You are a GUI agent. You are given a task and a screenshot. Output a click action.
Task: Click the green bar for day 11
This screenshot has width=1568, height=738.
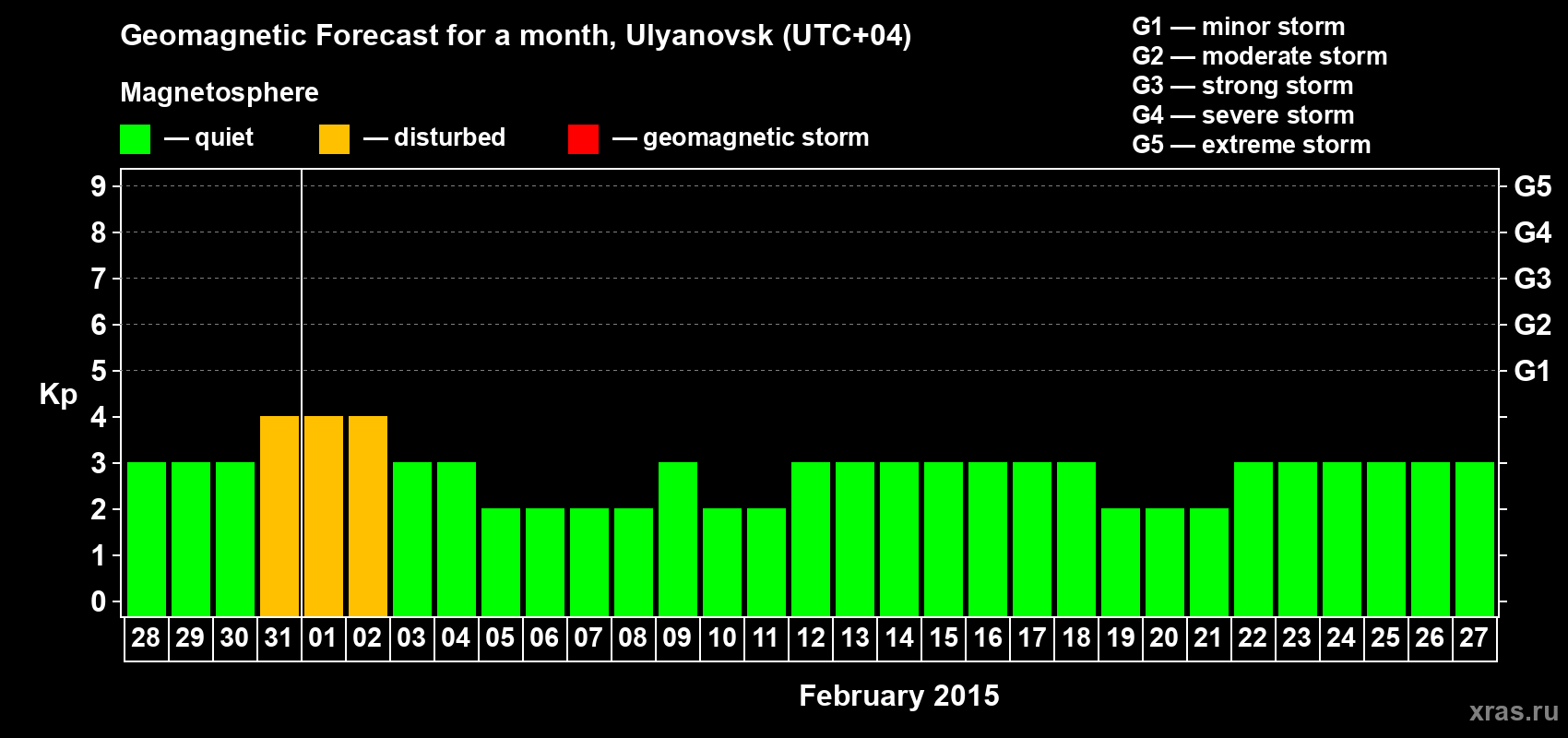(x=766, y=562)
